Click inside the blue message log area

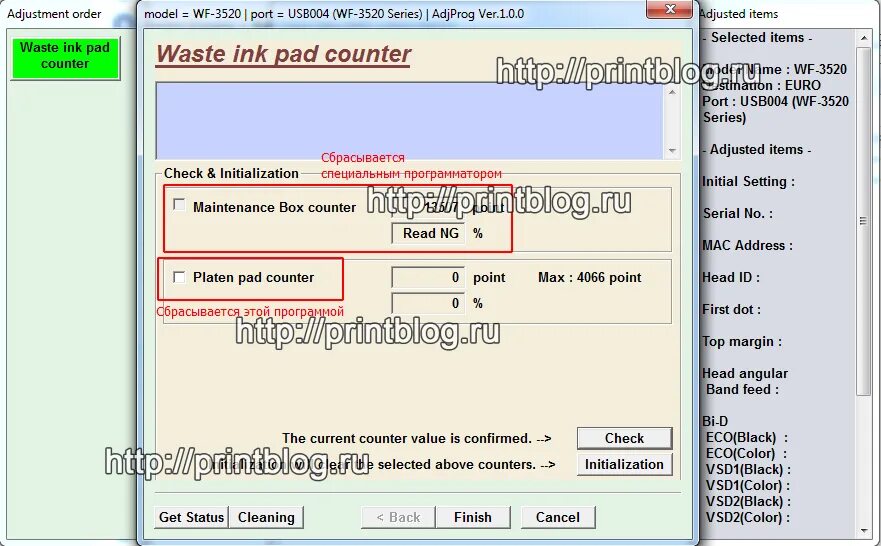pyautogui.click(x=409, y=121)
